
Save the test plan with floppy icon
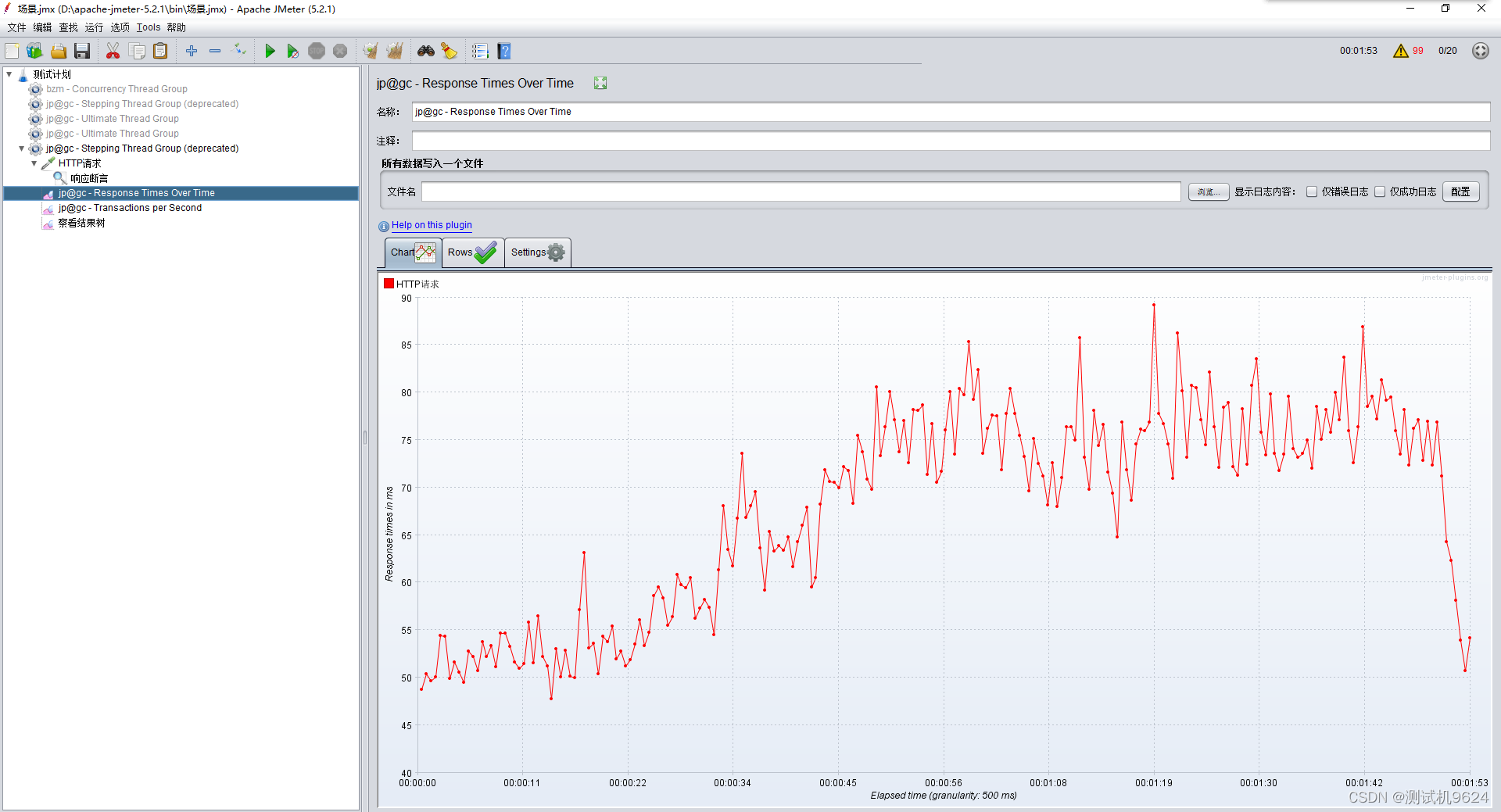coord(82,52)
